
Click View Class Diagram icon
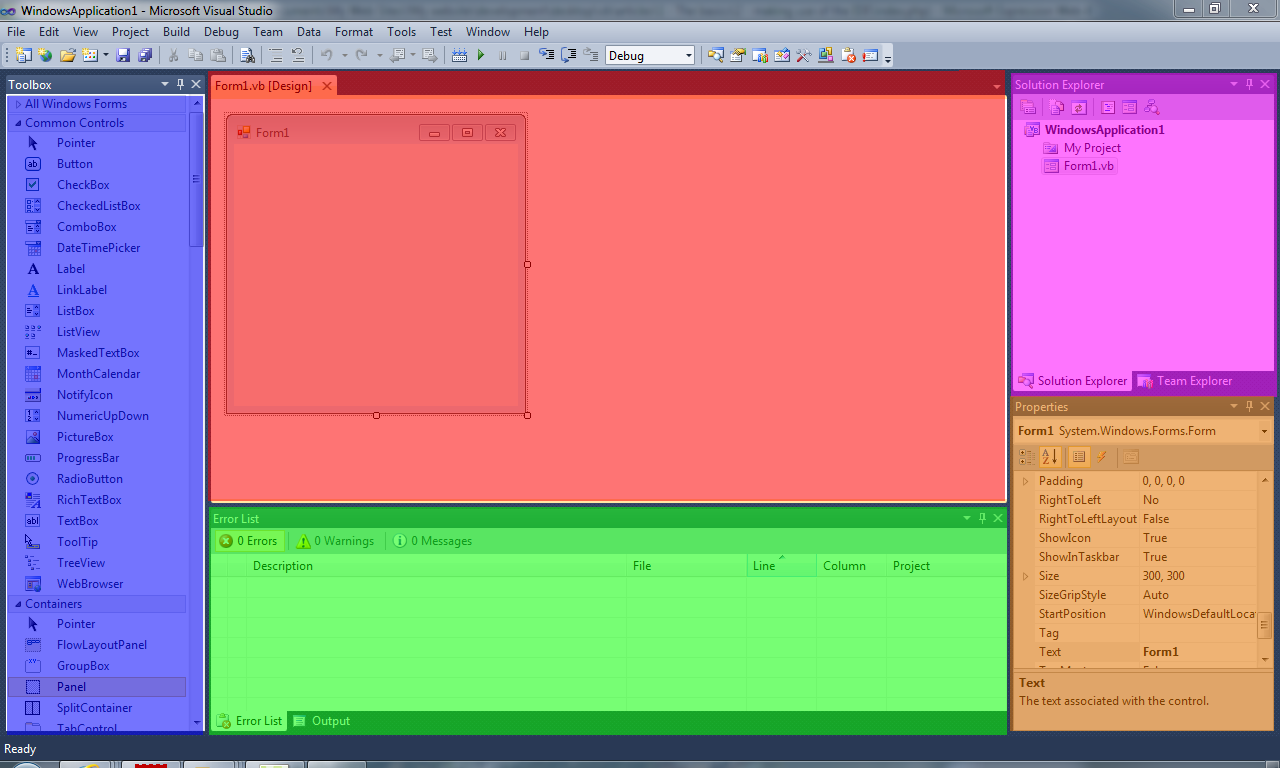pos(1152,107)
